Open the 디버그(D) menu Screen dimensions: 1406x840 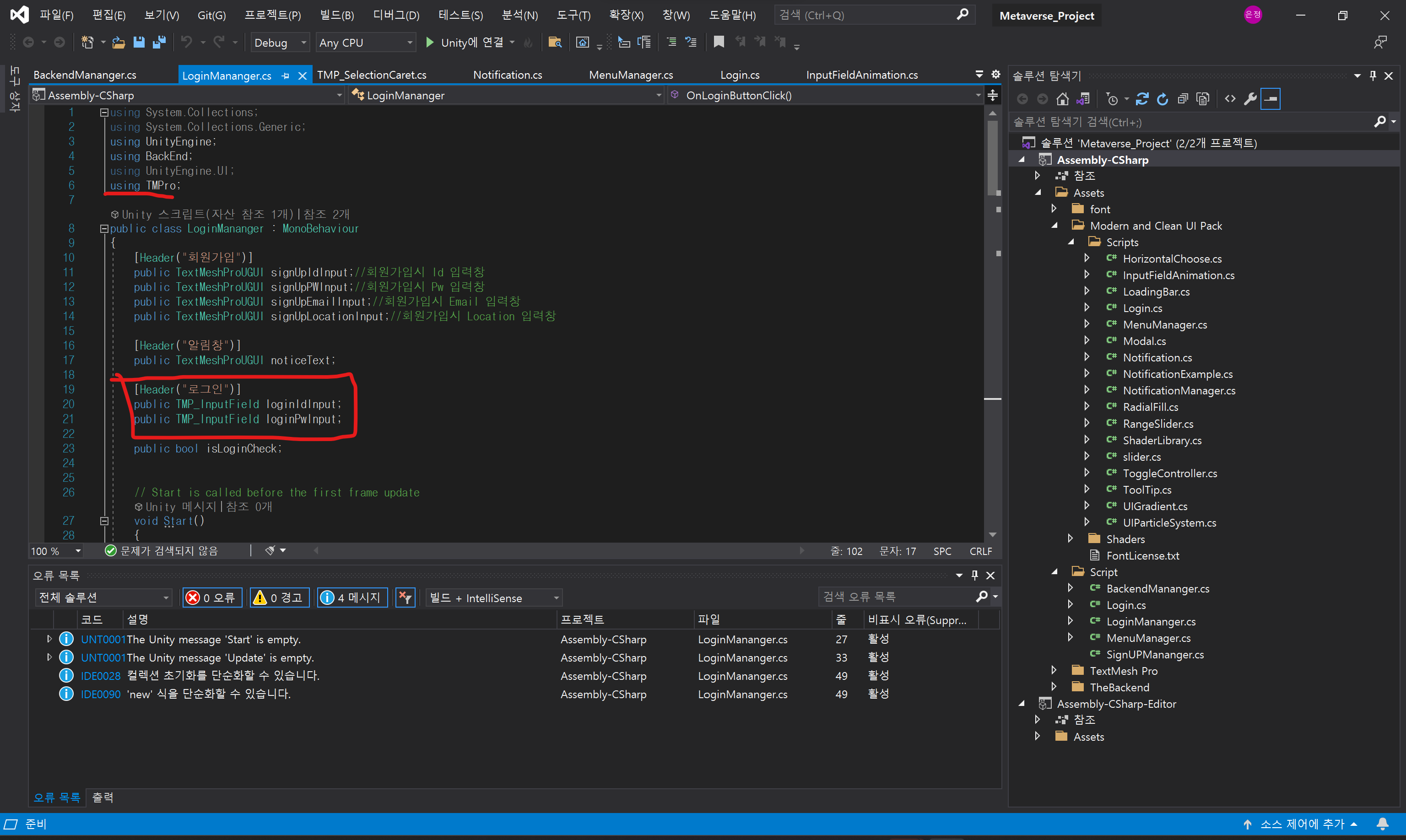click(396, 15)
